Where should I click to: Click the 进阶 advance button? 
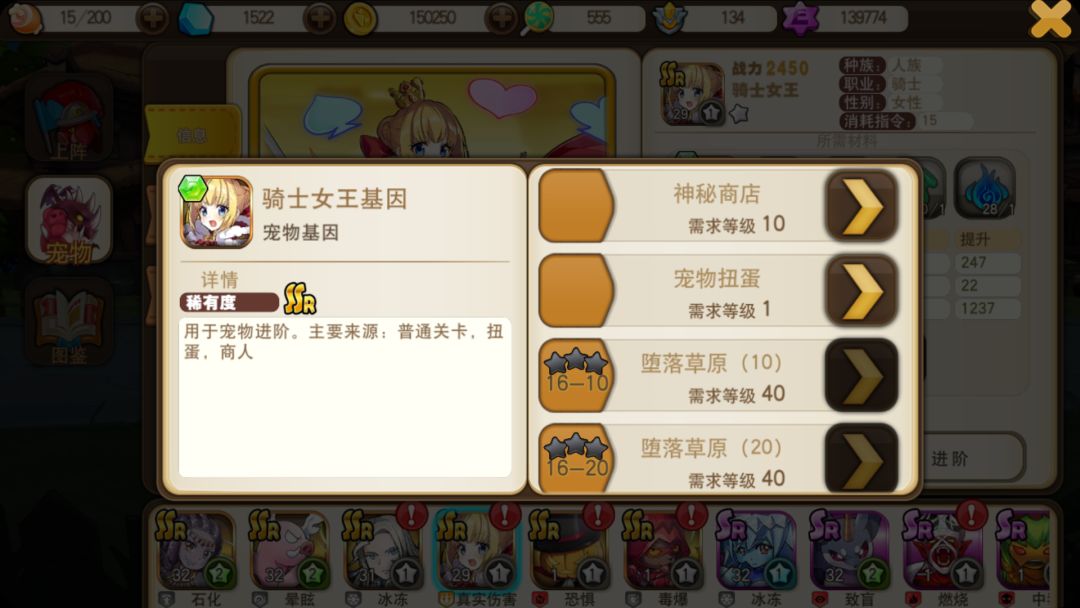coord(973,458)
